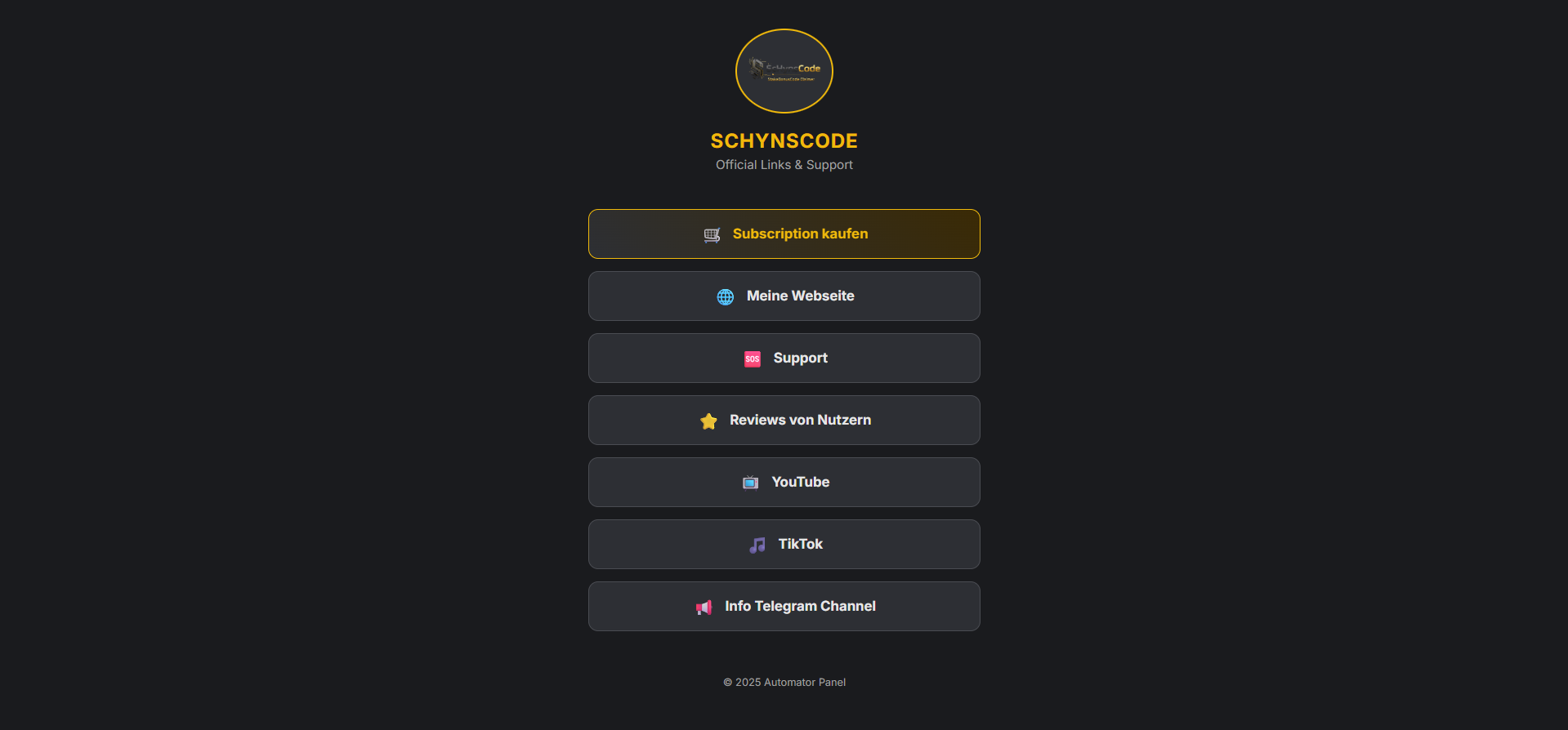Screen dimensions: 1568x730
Task: Click the SOS icon on the Support button
Action: point(752,358)
